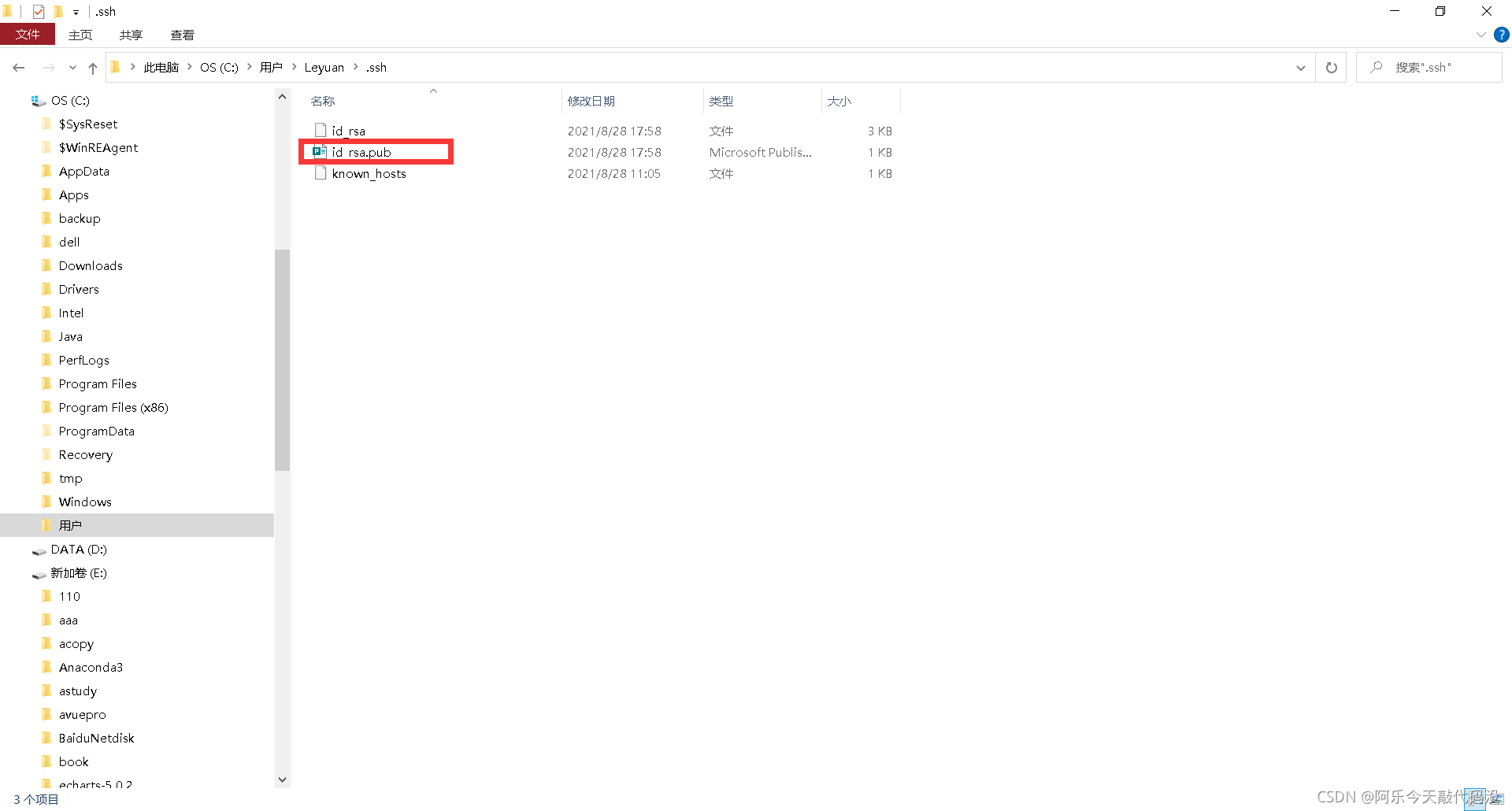Image resolution: width=1512 pixels, height=811 pixels.
Task: Click the tmp folder icon
Action: pos(46,478)
